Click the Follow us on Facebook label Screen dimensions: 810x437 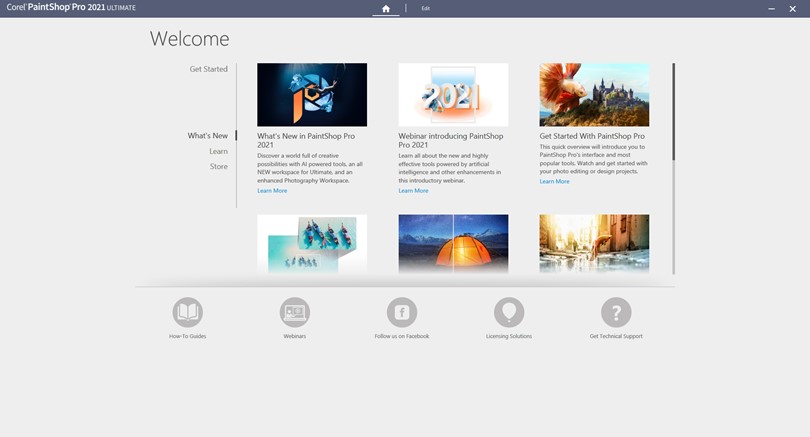402,336
